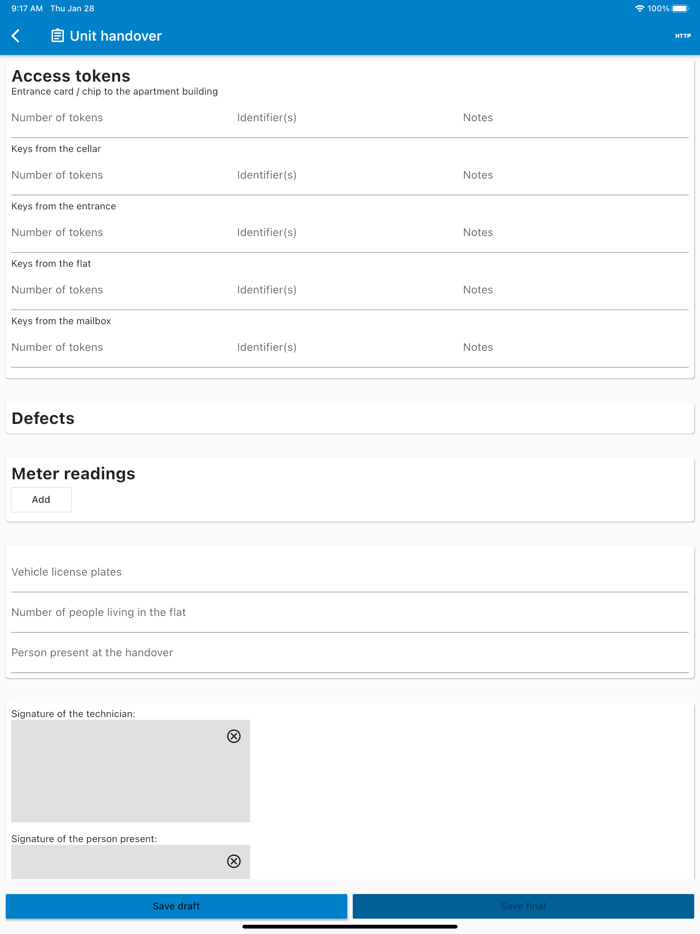The image size is (700, 934).
Task: Select Identifier(s) for Keys from the cellar
Action: [x=268, y=174]
